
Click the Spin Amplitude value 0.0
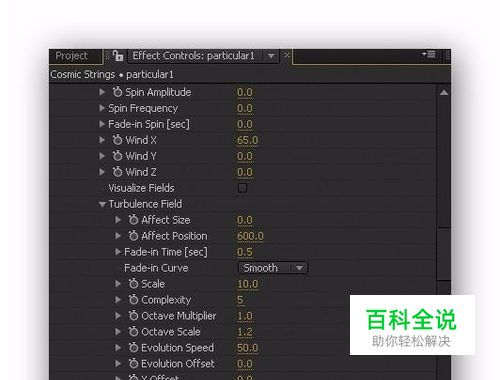245,92
